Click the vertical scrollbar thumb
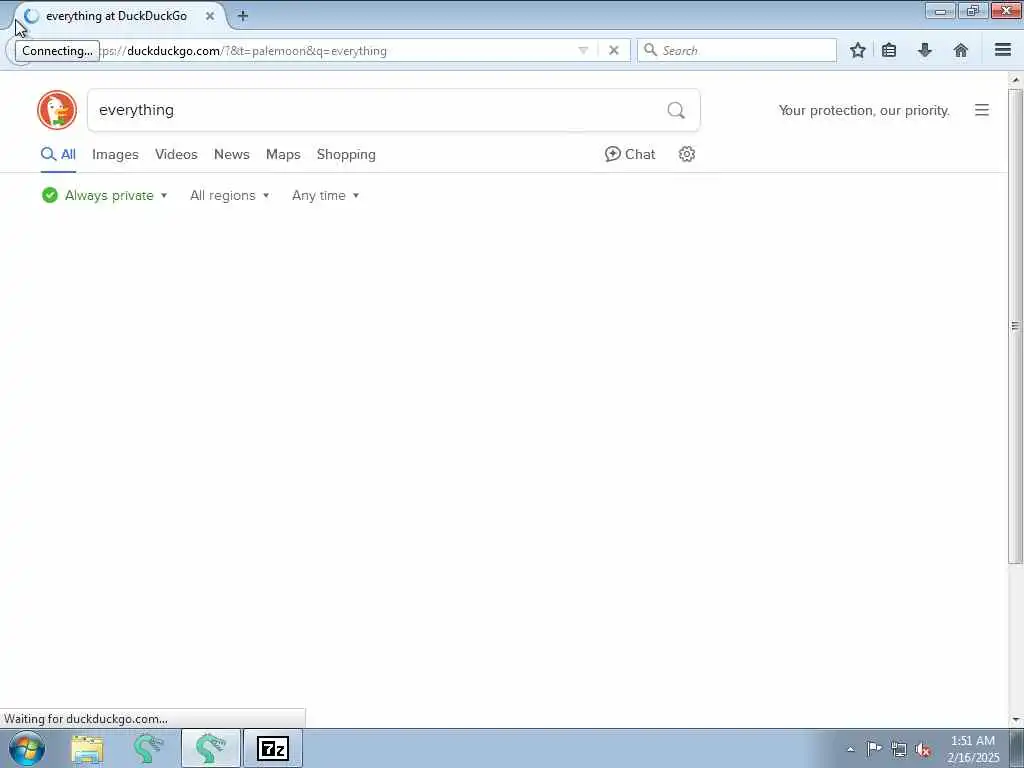The image size is (1024, 768). 1015,326
